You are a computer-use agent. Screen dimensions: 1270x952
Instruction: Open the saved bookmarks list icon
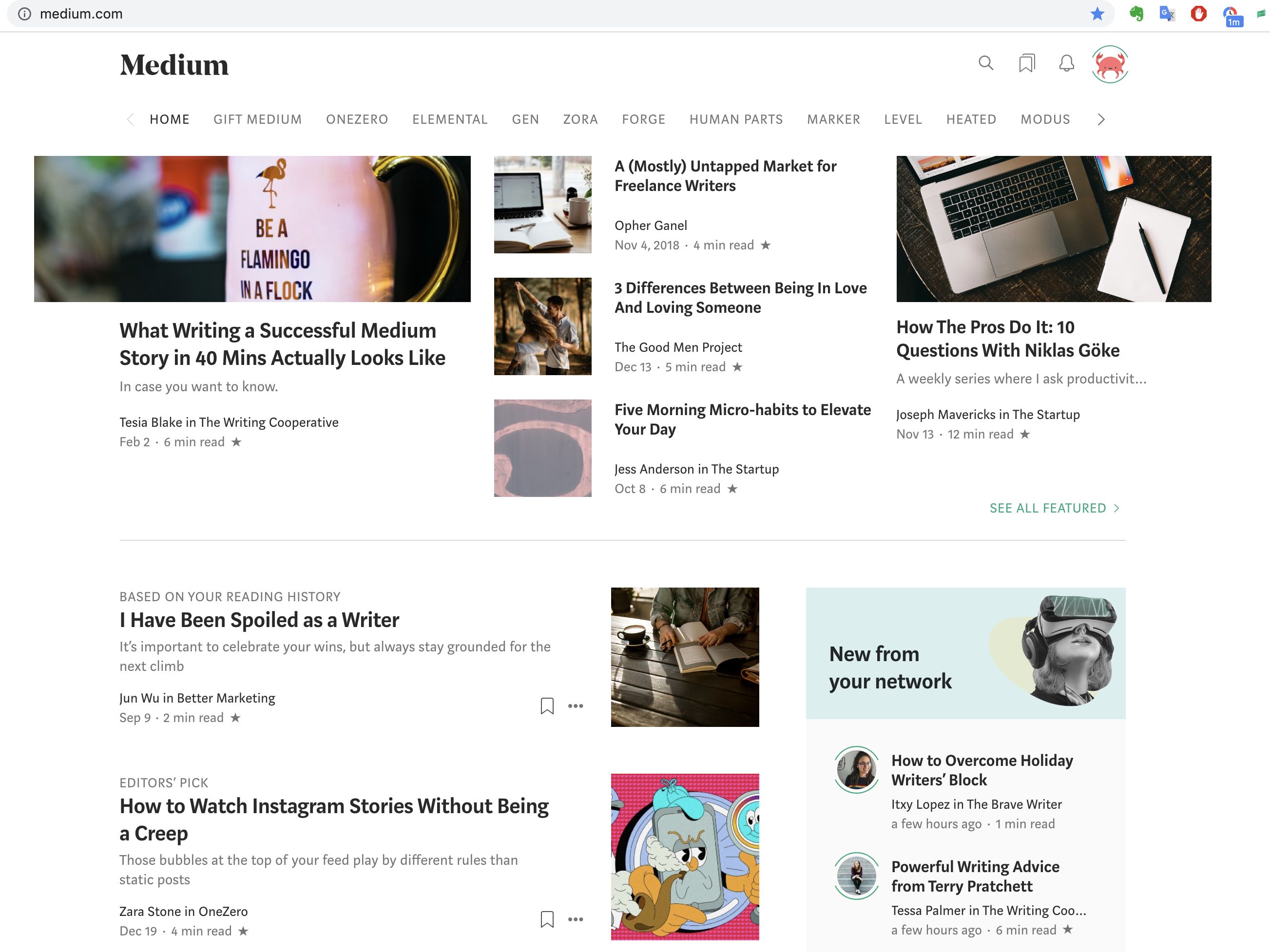[x=1026, y=63]
